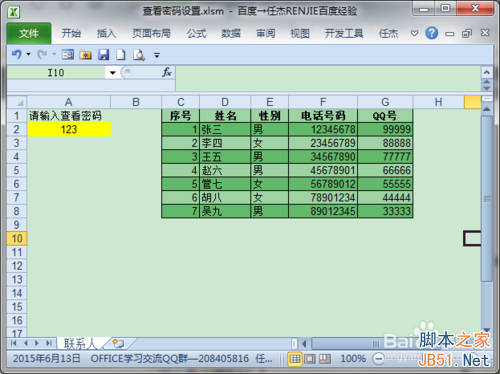Click previous sheet navigation arrow

pyautogui.click(x=25, y=343)
